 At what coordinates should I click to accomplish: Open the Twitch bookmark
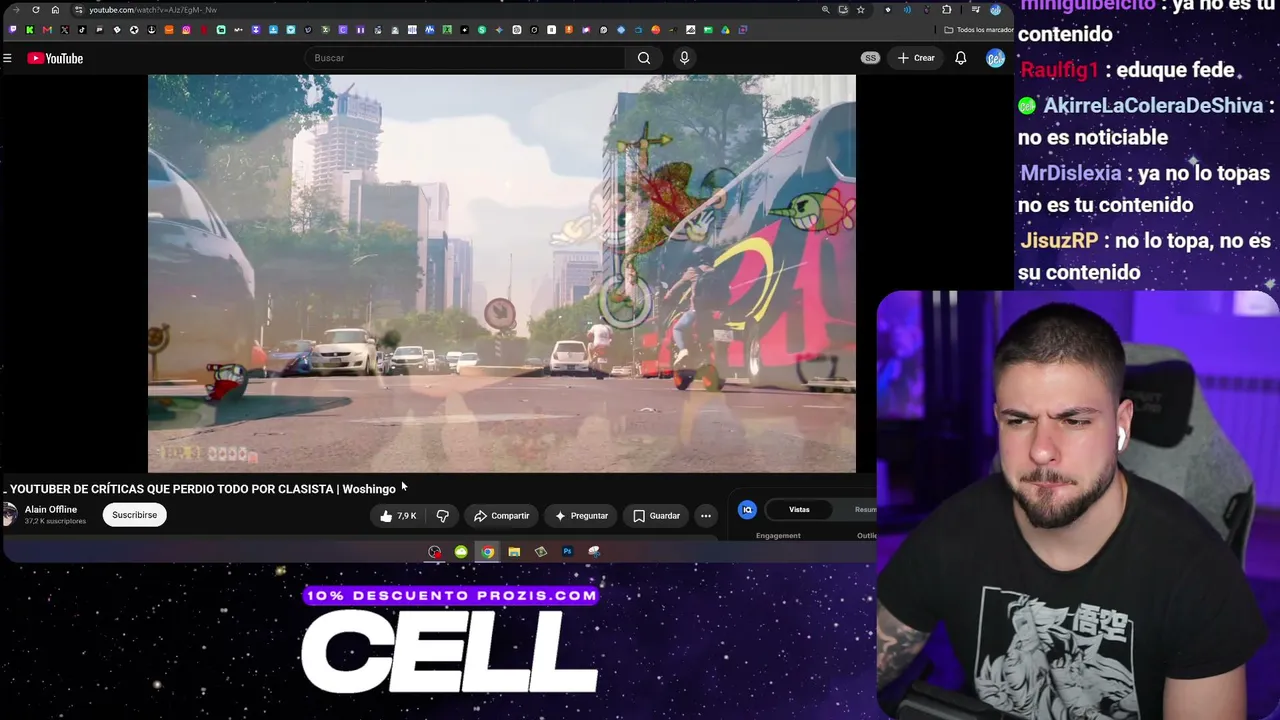pos(12,30)
